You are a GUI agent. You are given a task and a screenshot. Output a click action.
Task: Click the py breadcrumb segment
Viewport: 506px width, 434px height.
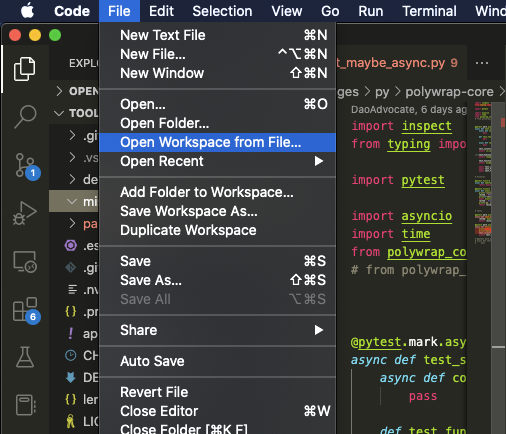pos(382,92)
